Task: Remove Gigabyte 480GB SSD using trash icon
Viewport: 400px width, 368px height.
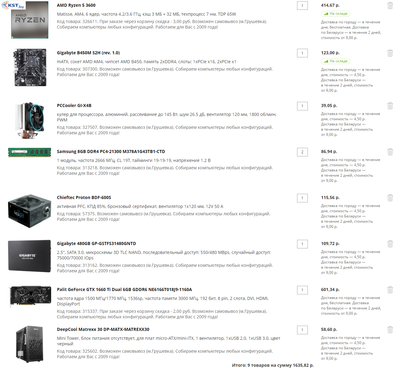Action: 390,244
